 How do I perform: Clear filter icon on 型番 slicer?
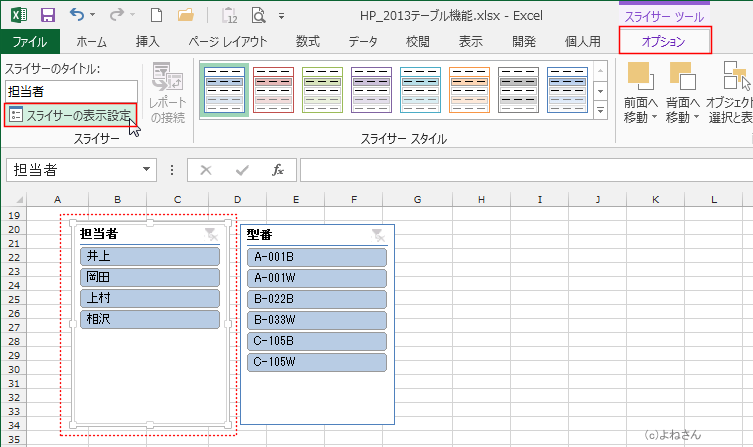[x=378, y=235]
